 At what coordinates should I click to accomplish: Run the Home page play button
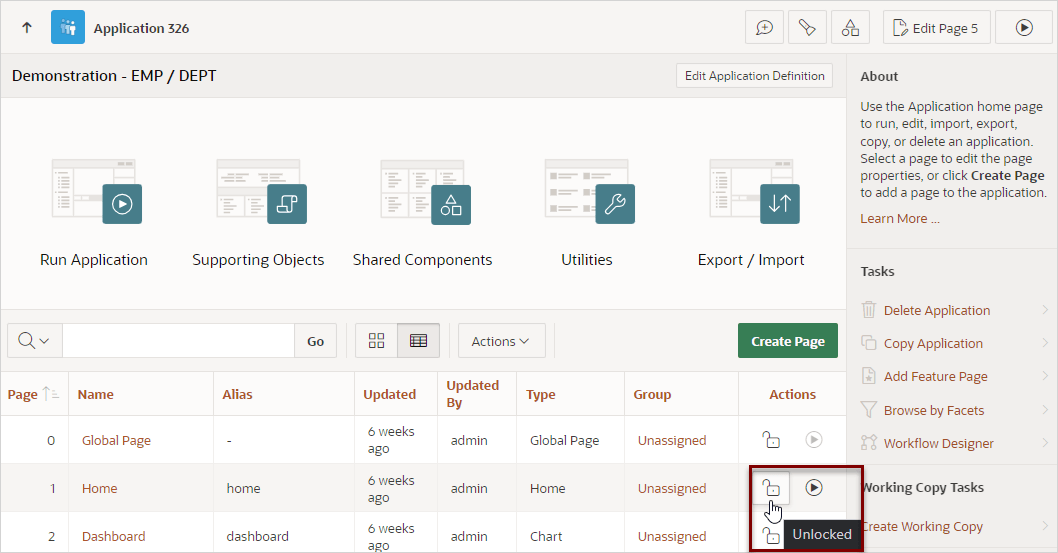(x=814, y=488)
